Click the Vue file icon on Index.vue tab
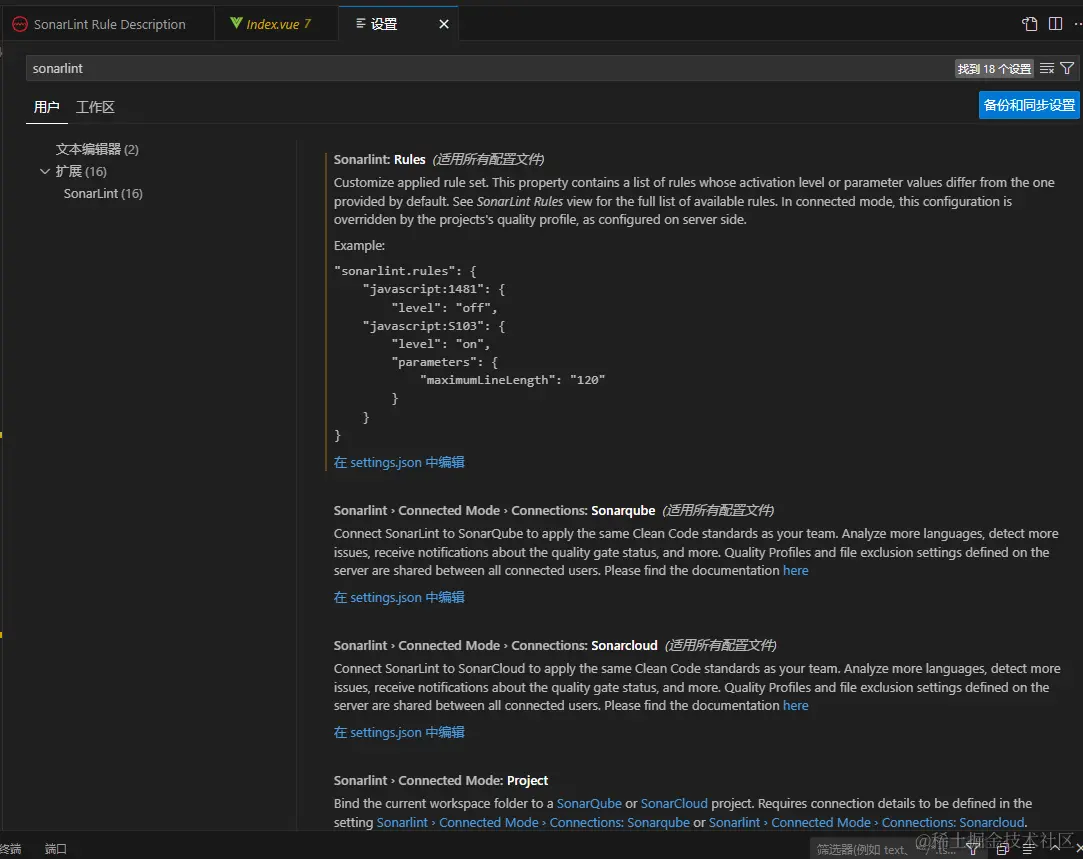The height and width of the screenshot is (859, 1083). click(x=236, y=23)
